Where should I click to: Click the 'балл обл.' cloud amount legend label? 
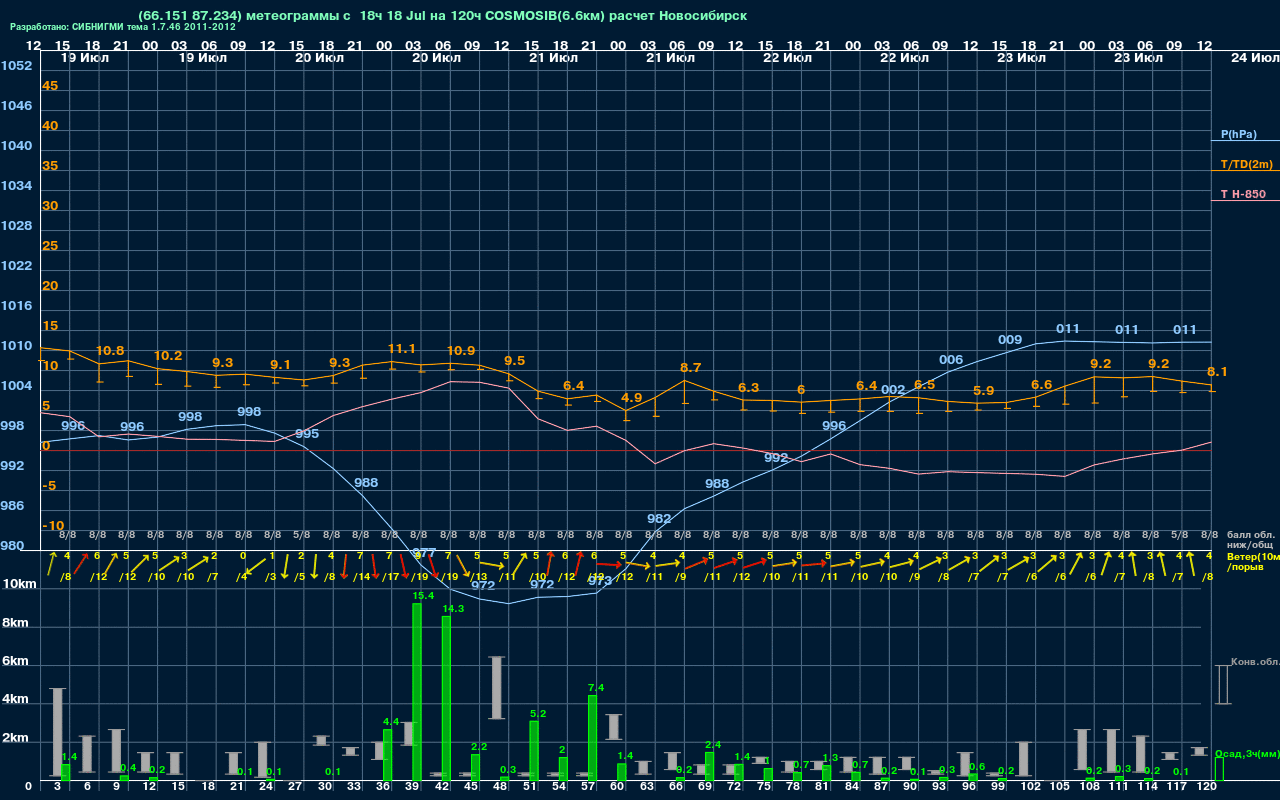click(1251, 537)
